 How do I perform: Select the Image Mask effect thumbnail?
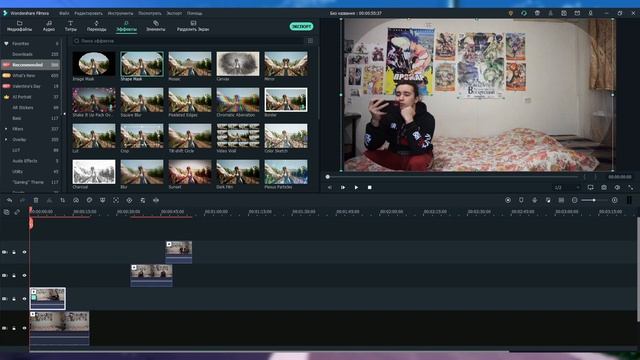(94, 64)
